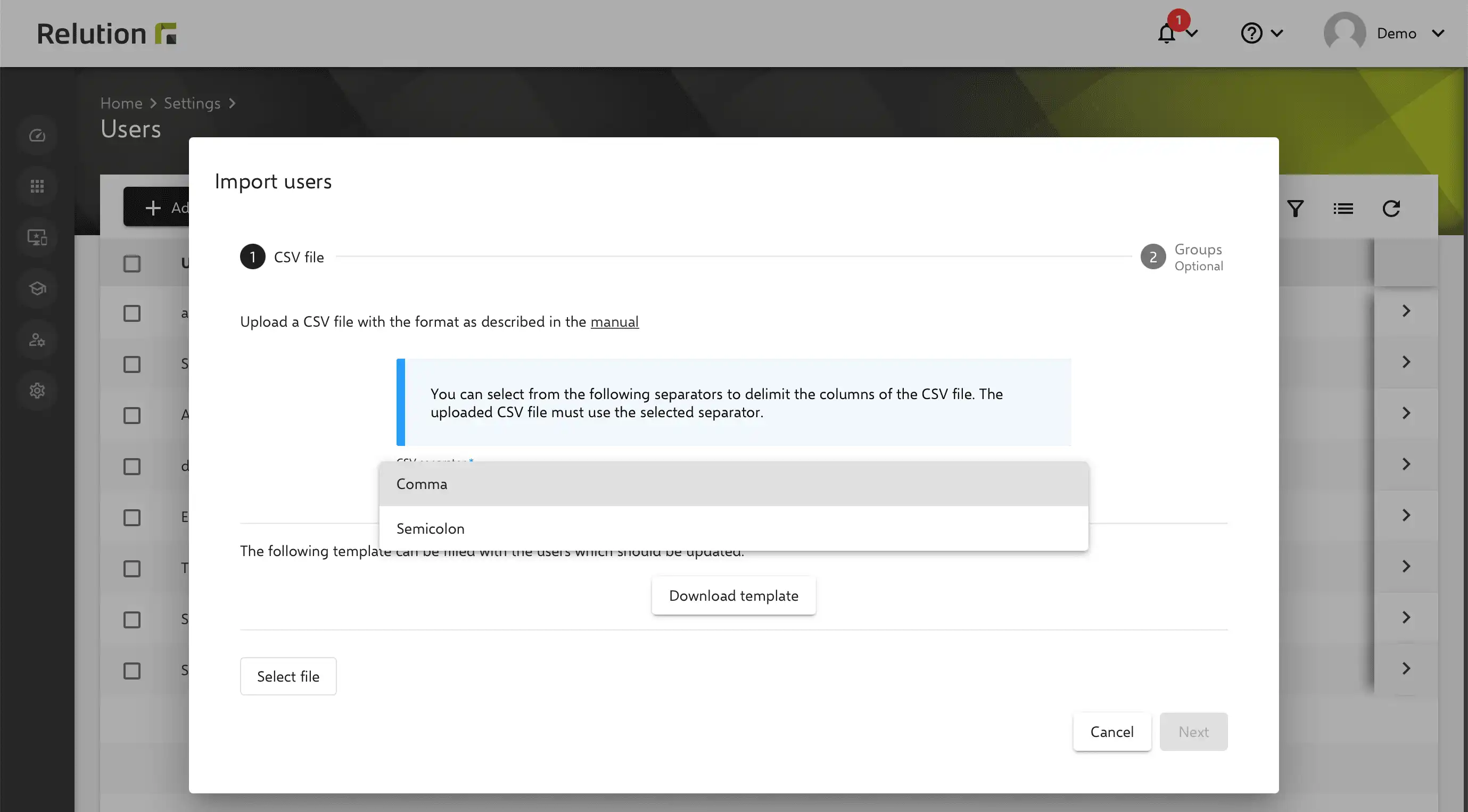Open the settings gear sidebar icon
Image resolution: width=1468 pixels, height=812 pixels.
[x=37, y=391]
